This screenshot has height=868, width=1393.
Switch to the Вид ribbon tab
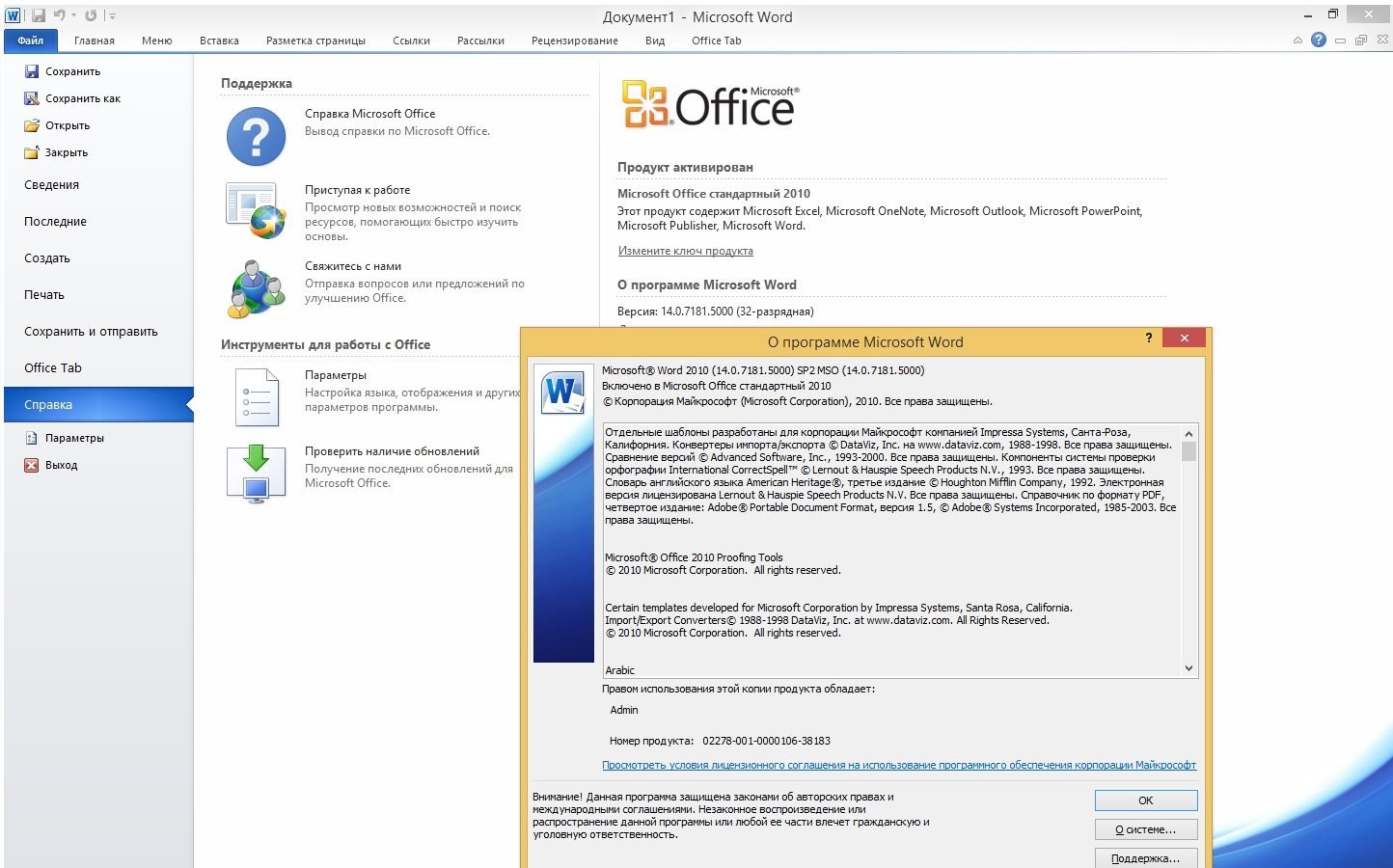pos(655,41)
